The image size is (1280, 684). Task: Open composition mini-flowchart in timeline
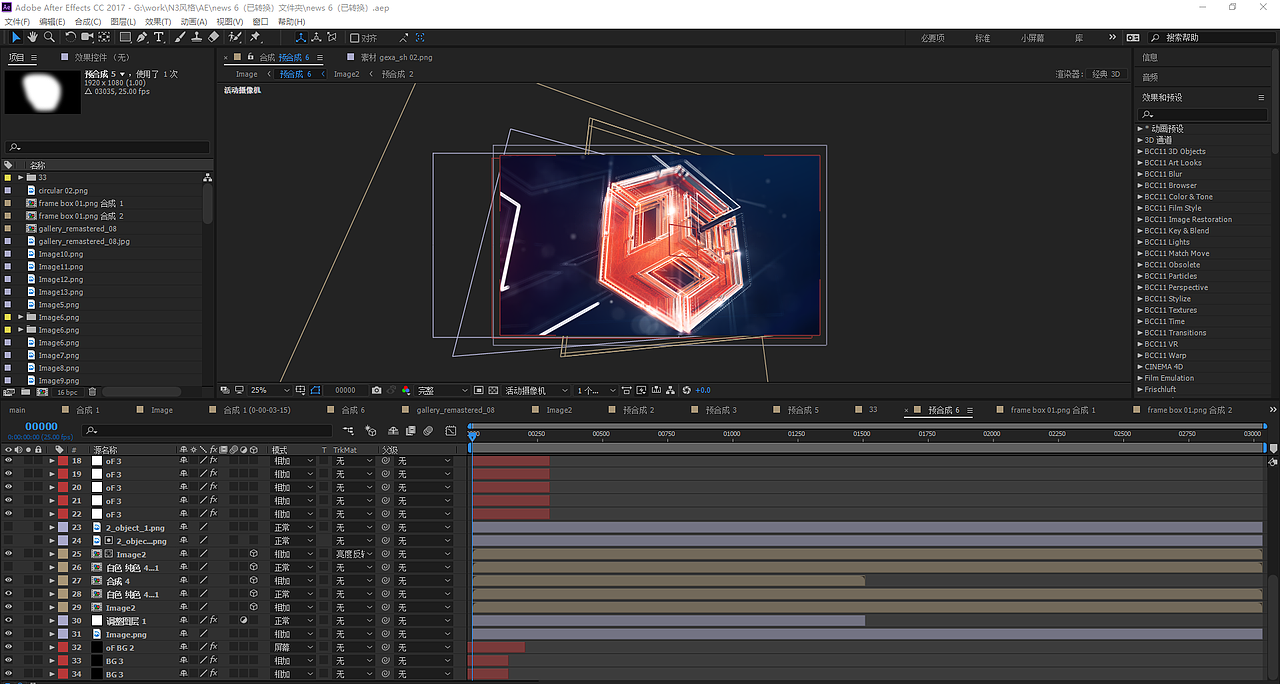(x=349, y=430)
